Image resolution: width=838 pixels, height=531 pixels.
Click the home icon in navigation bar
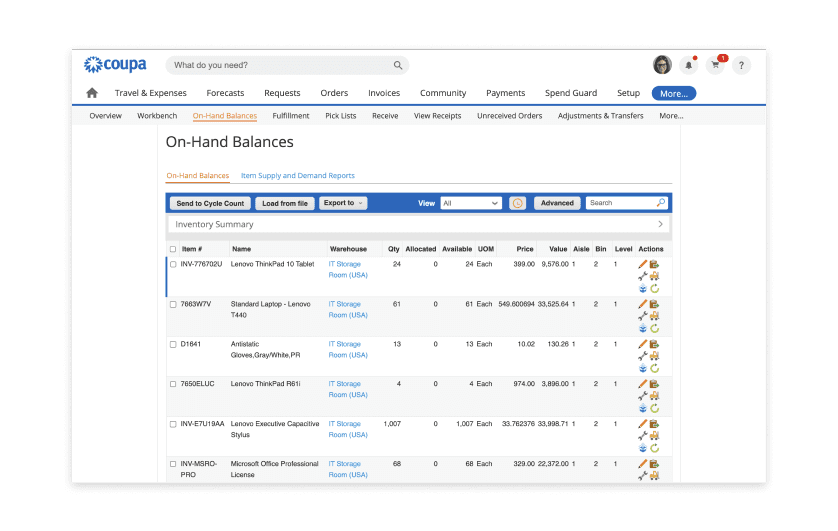(x=92, y=93)
